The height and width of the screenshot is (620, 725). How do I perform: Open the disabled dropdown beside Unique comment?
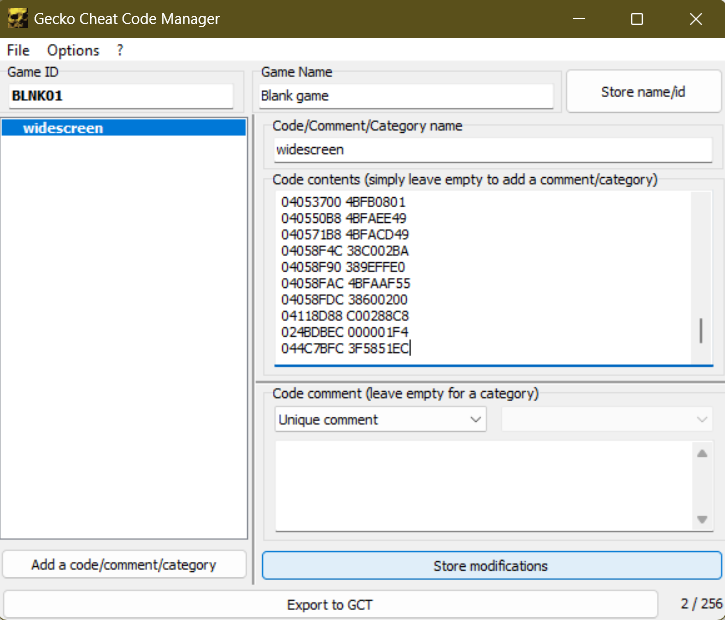[x=609, y=420]
